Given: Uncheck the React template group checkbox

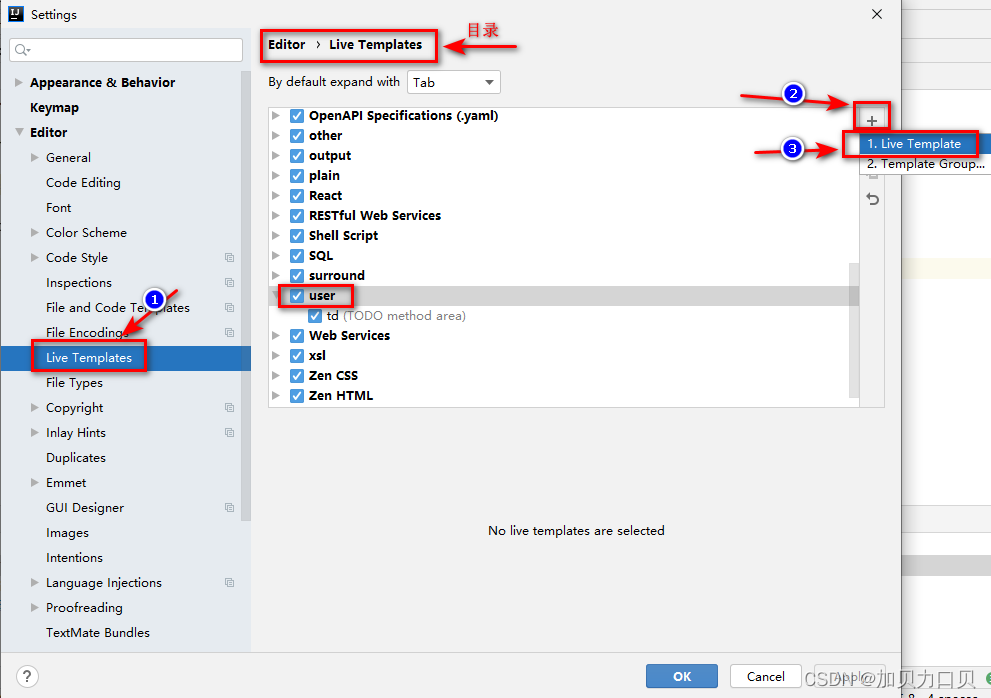Looking at the screenshot, I should click(297, 196).
